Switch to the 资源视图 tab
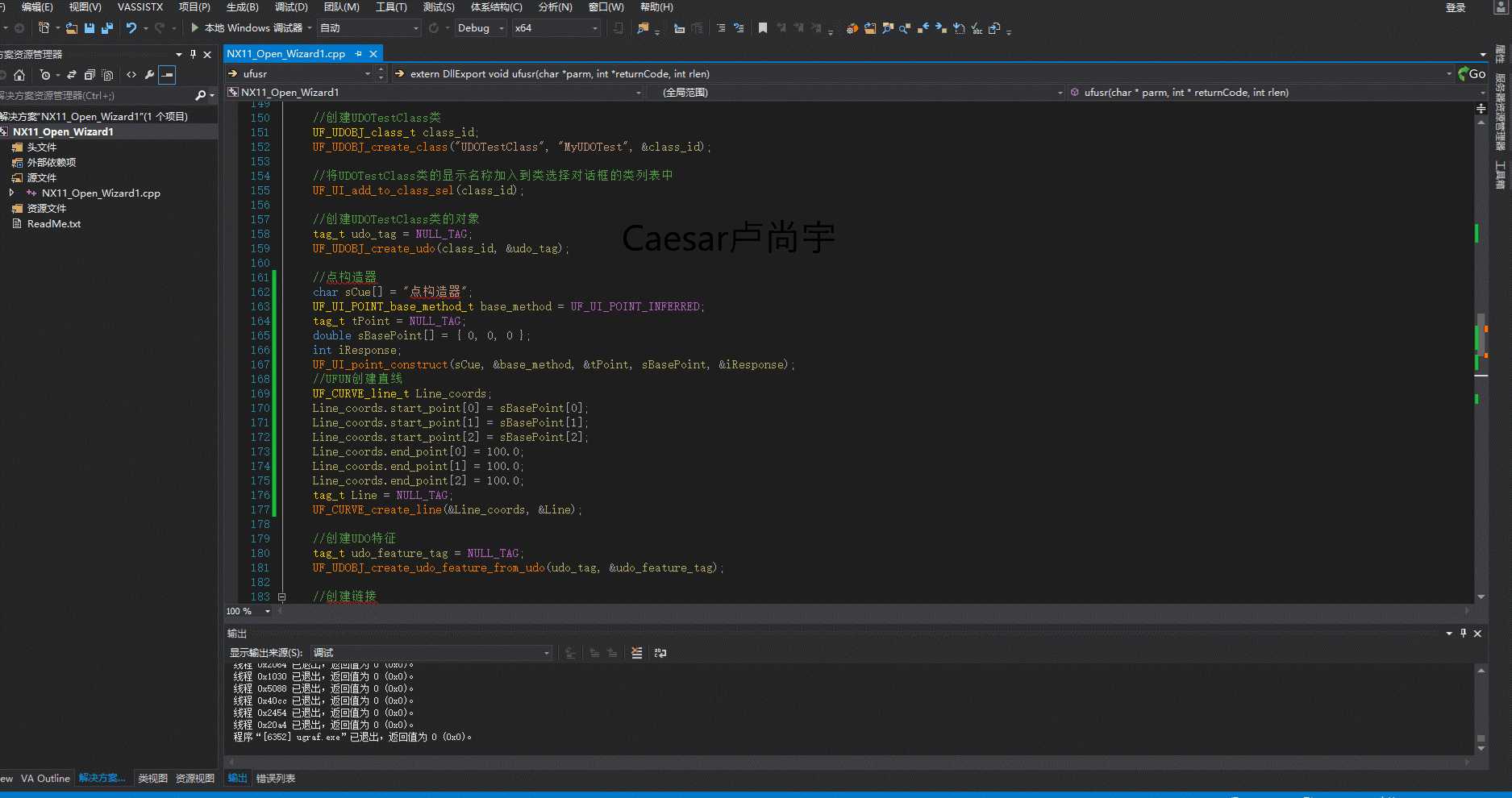Image resolution: width=1512 pixels, height=798 pixels. 195,779
